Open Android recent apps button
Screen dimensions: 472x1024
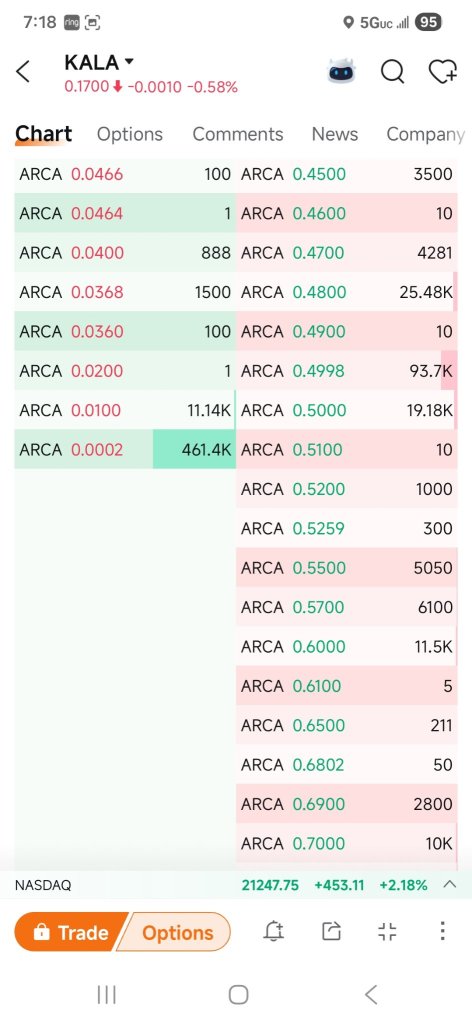click(106, 995)
